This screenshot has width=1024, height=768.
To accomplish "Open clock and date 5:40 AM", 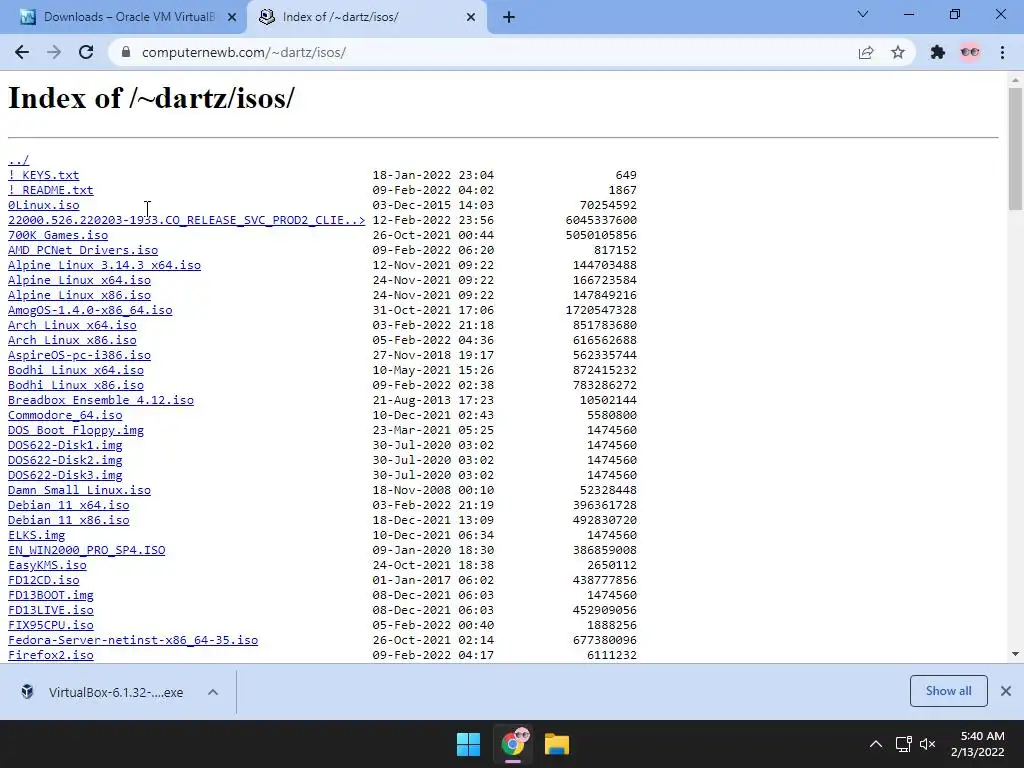I will coord(978,744).
